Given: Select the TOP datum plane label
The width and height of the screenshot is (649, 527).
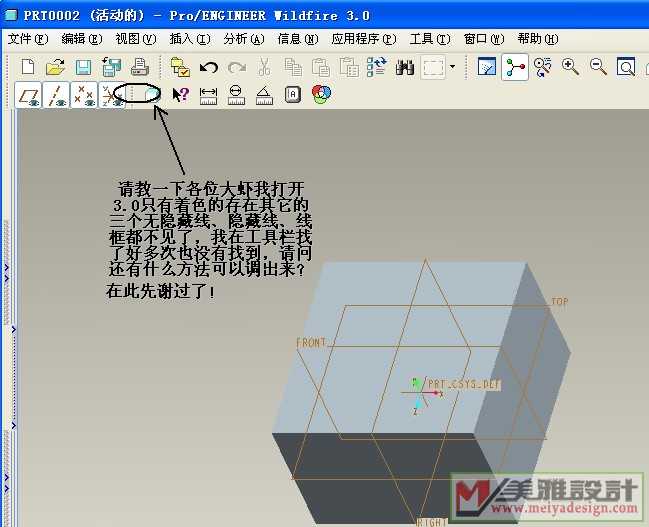Looking at the screenshot, I should [559, 301].
